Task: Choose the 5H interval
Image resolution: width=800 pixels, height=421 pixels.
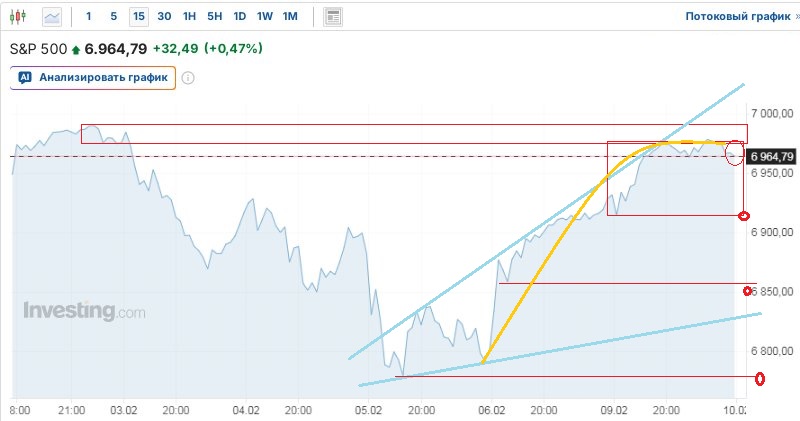Action: point(214,17)
